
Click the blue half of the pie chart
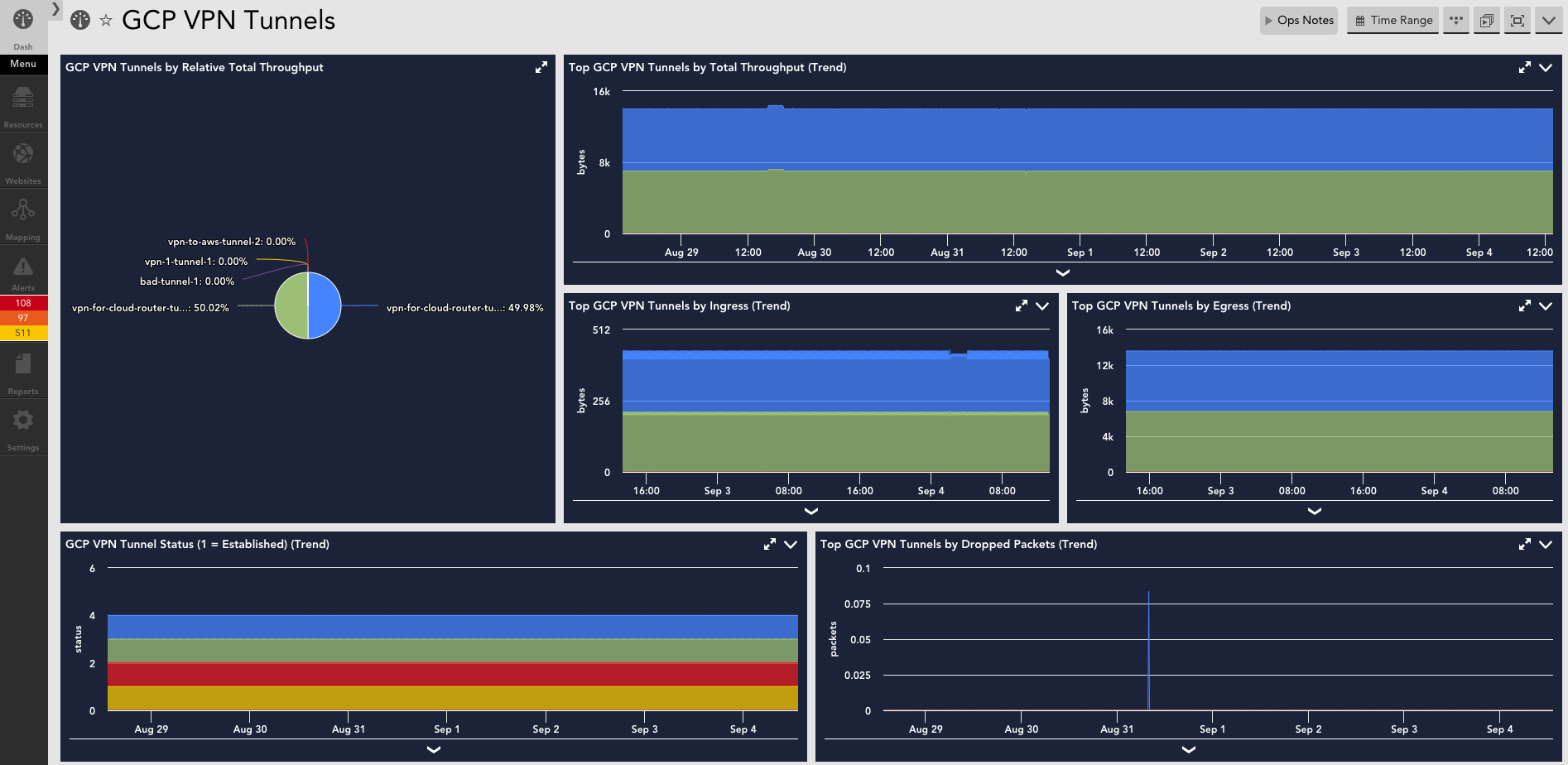325,306
